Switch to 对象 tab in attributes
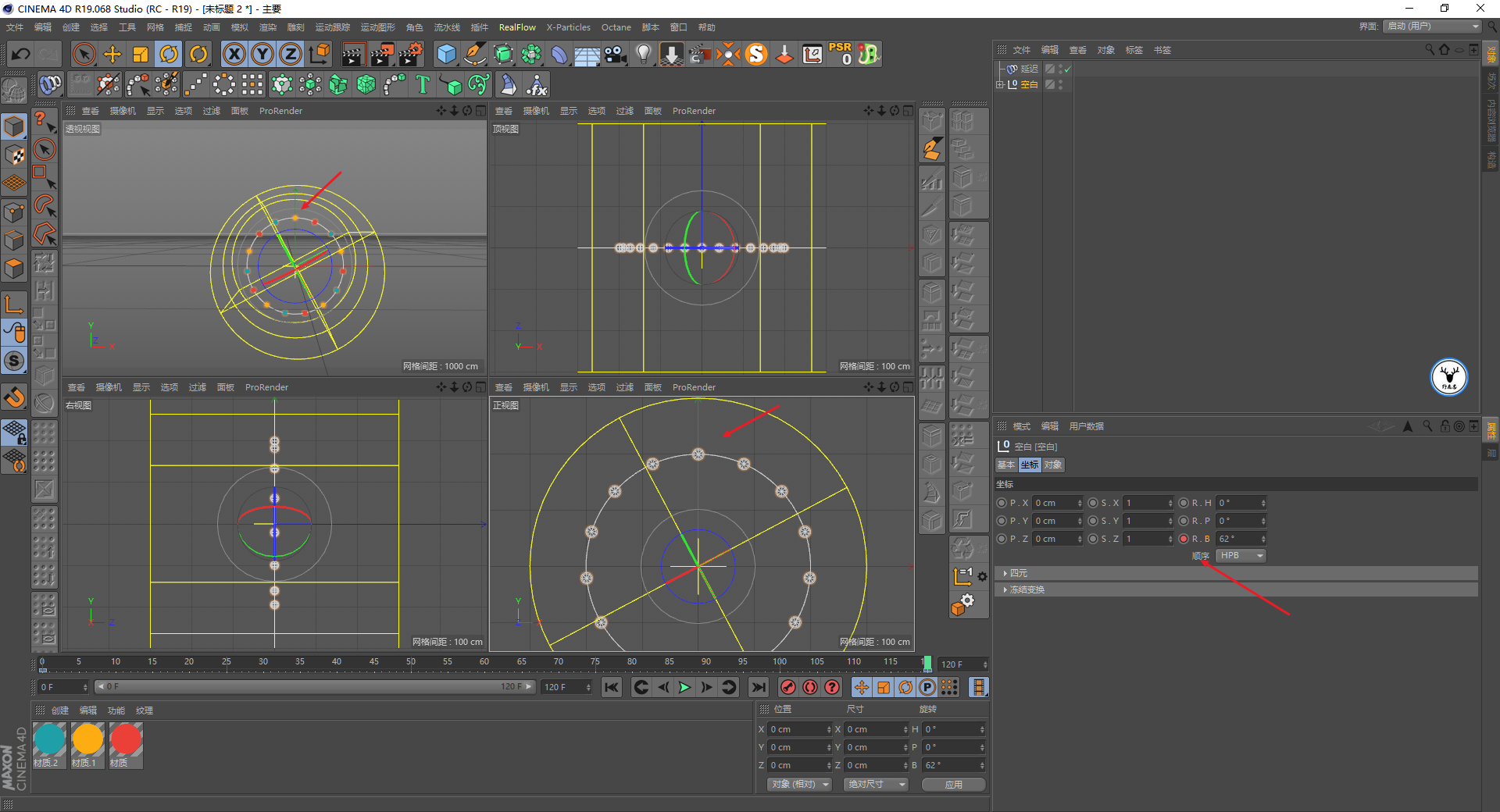1500x812 pixels. click(1052, 465)
